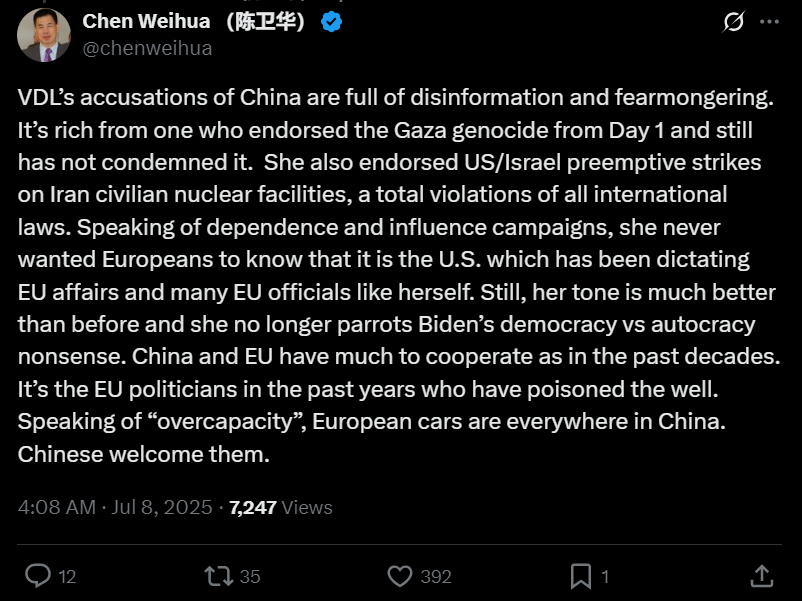Viewport: 802px width, 601px height.
Task: Click the like count 392
Action: point(435,577)
